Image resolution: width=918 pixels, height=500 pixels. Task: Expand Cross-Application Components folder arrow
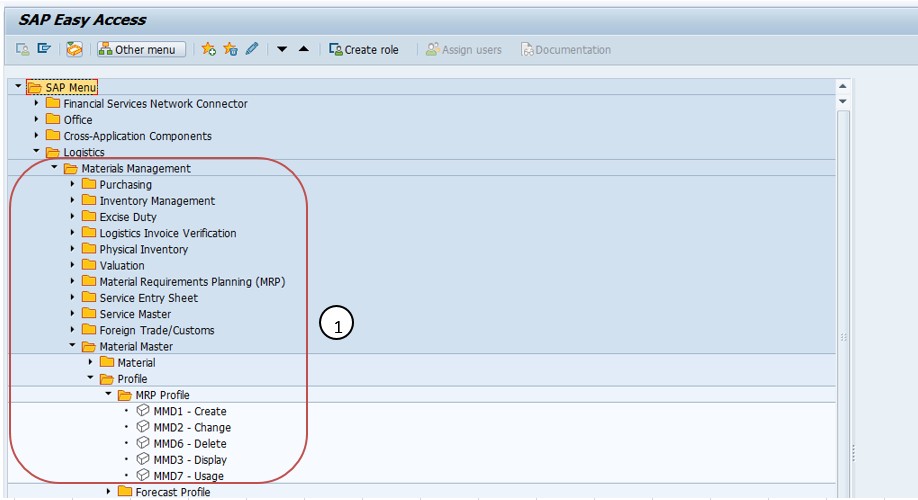click(36, 135)
